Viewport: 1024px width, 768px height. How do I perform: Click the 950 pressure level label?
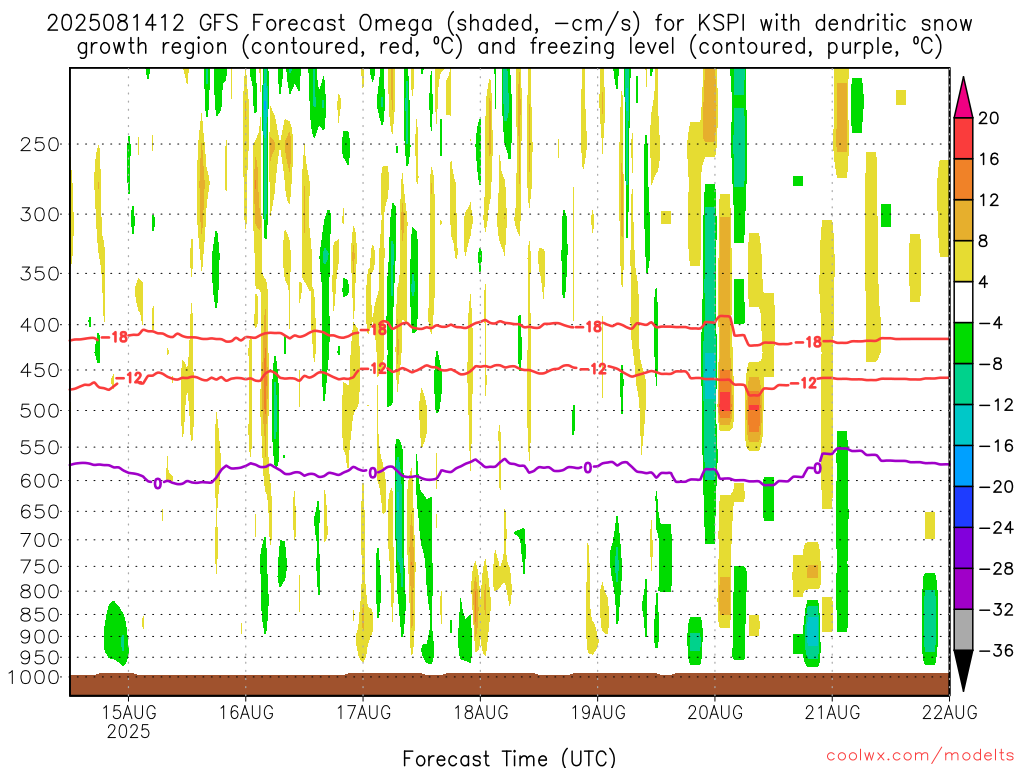click(x=40, y=658)
